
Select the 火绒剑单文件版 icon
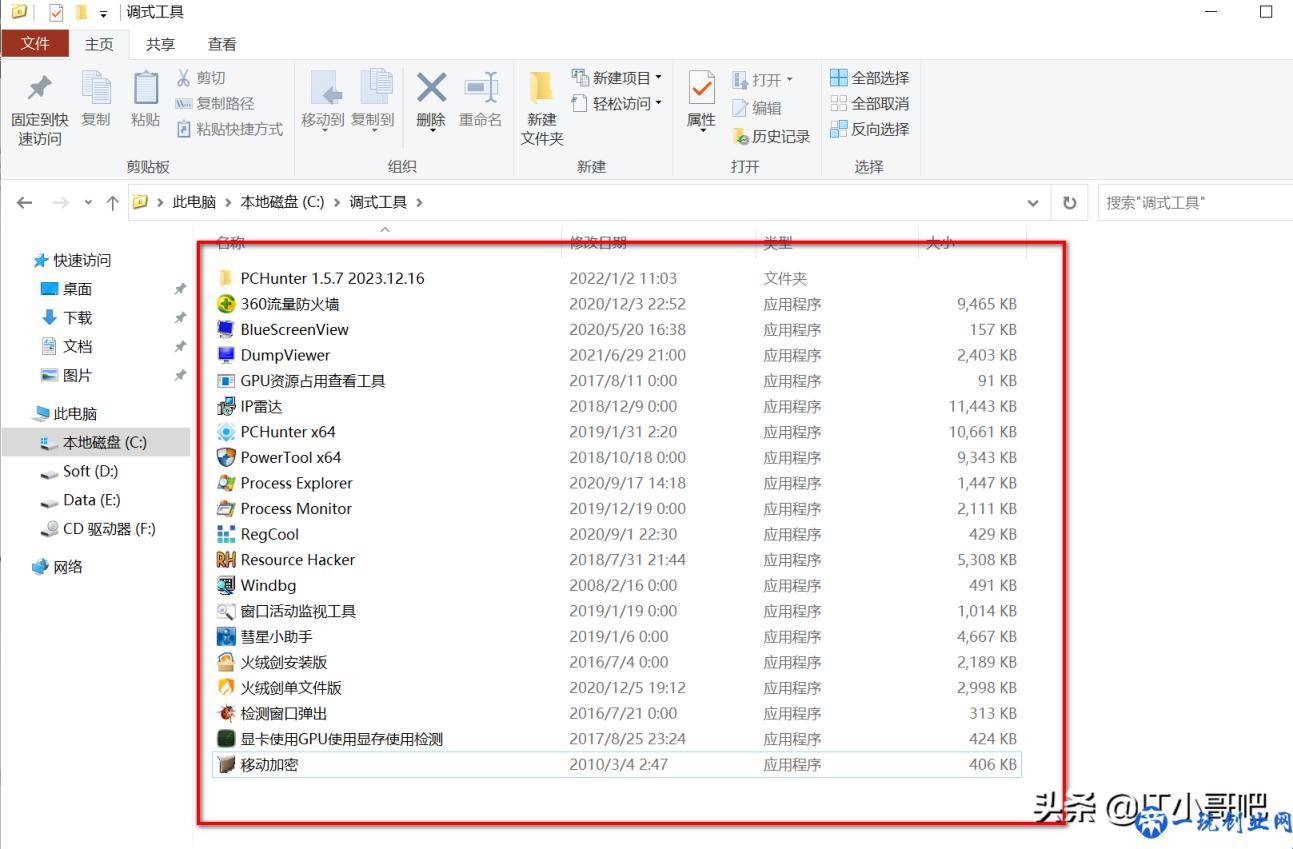[x=226, y=688]
